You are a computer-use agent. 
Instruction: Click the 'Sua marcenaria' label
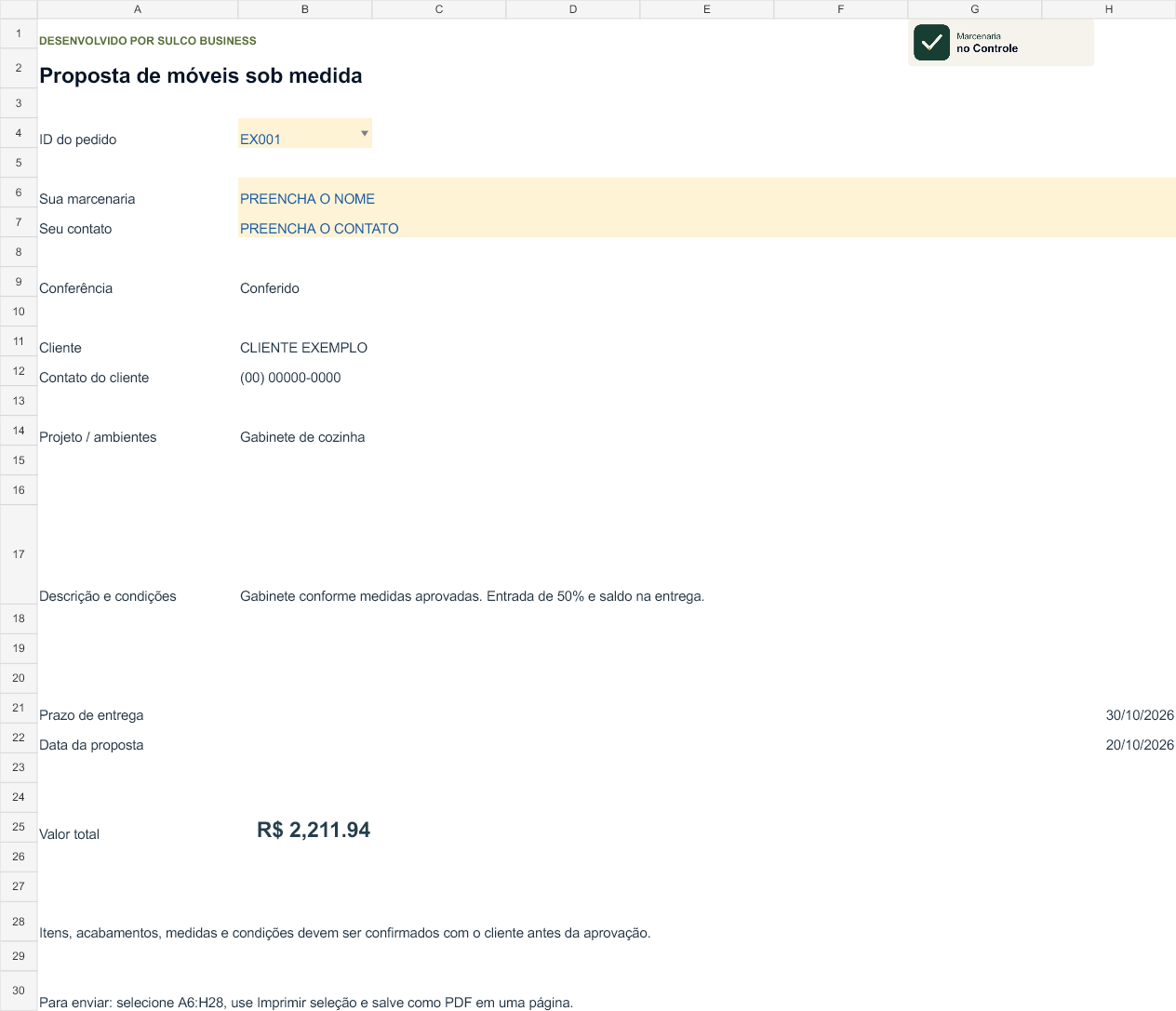(87, 199)
